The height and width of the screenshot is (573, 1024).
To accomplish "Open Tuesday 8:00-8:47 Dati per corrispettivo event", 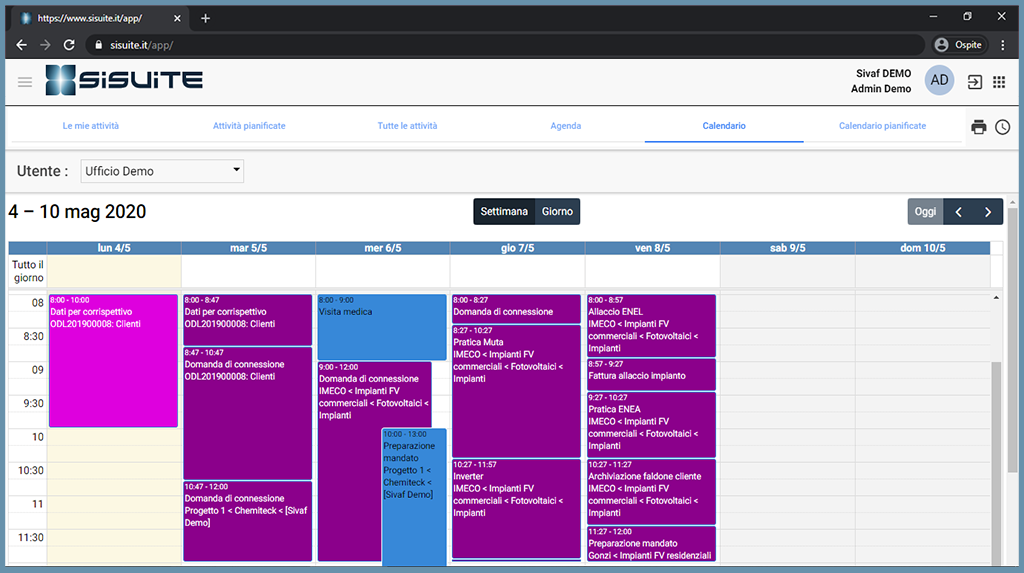I will click(248, 320).
